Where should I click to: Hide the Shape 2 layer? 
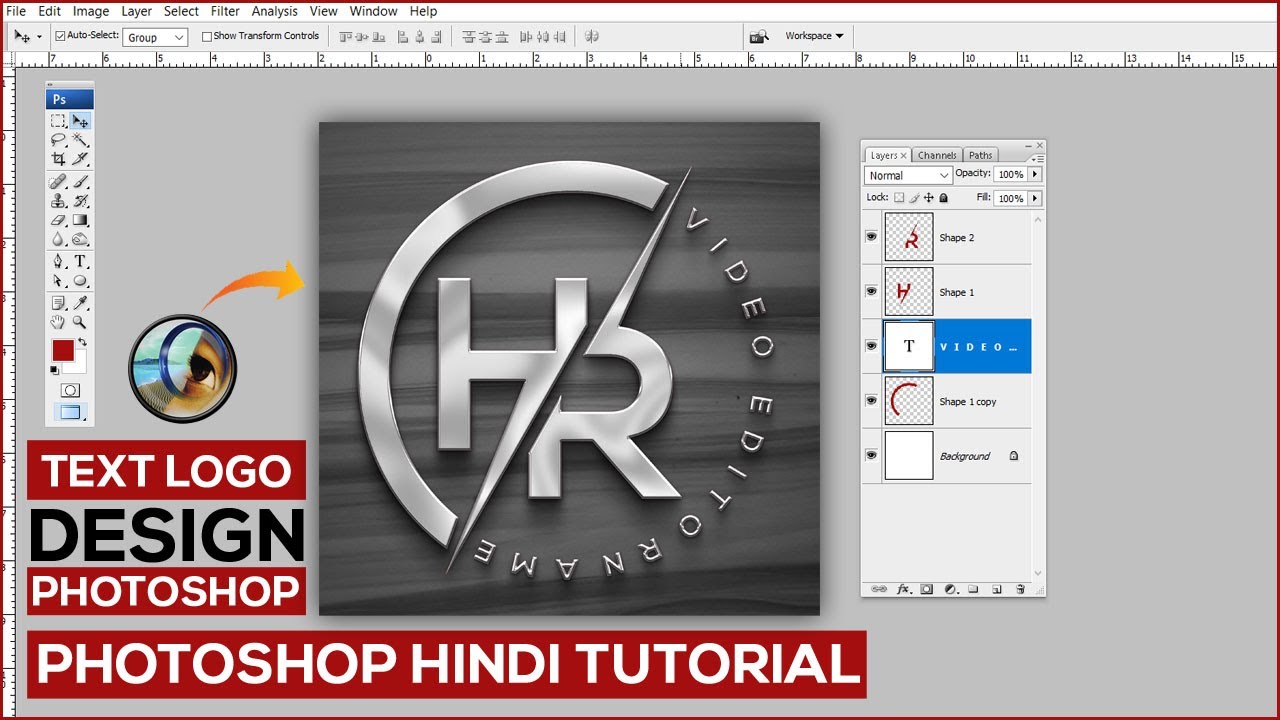pos(871,237)
